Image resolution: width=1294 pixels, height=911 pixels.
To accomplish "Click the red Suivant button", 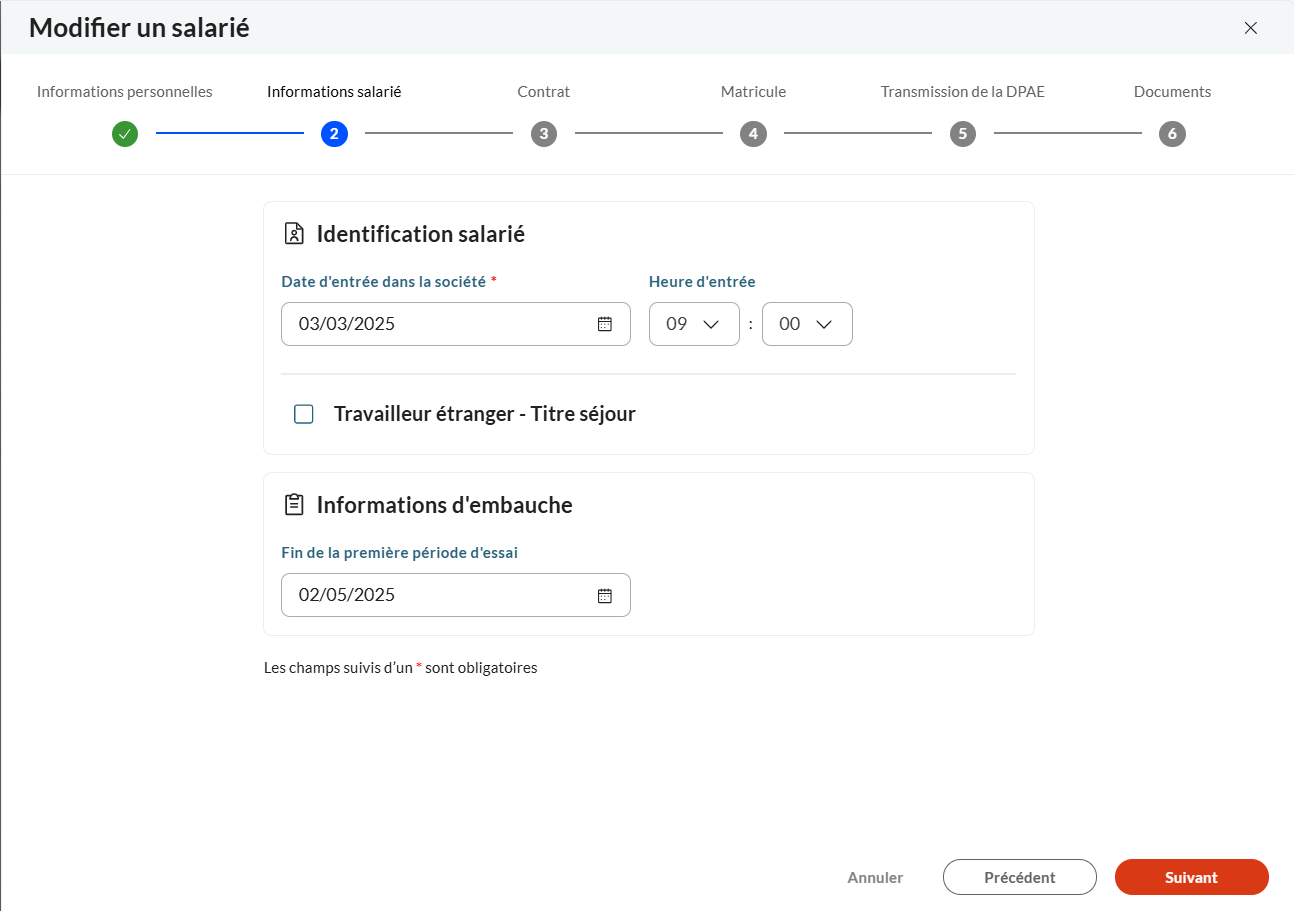I will (1191, 877).
